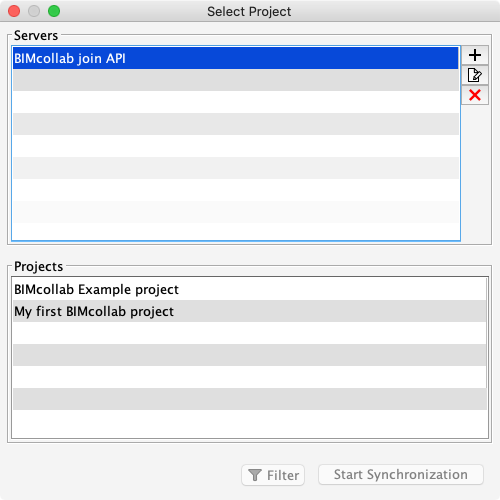This screenshot has height=500, width=500.
Task: Select My first BIMcollab project
Action: (x=249, y=311)
